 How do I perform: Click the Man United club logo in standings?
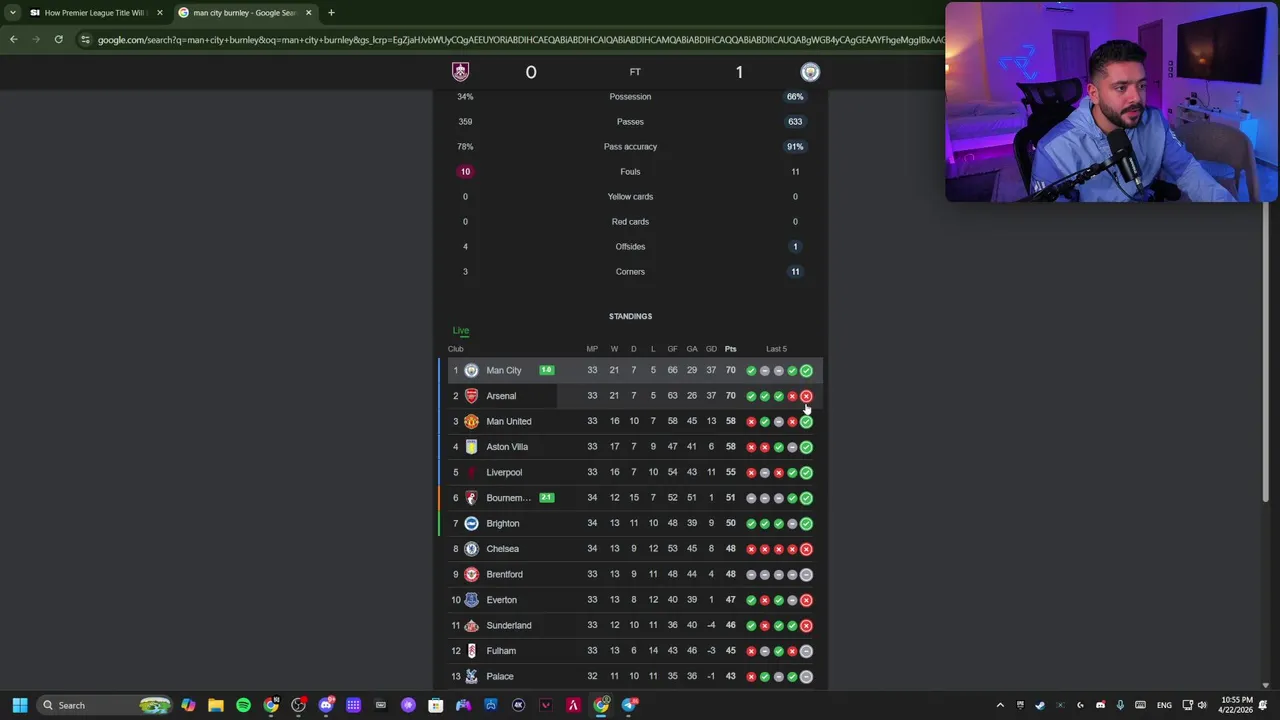pos(471,421)
